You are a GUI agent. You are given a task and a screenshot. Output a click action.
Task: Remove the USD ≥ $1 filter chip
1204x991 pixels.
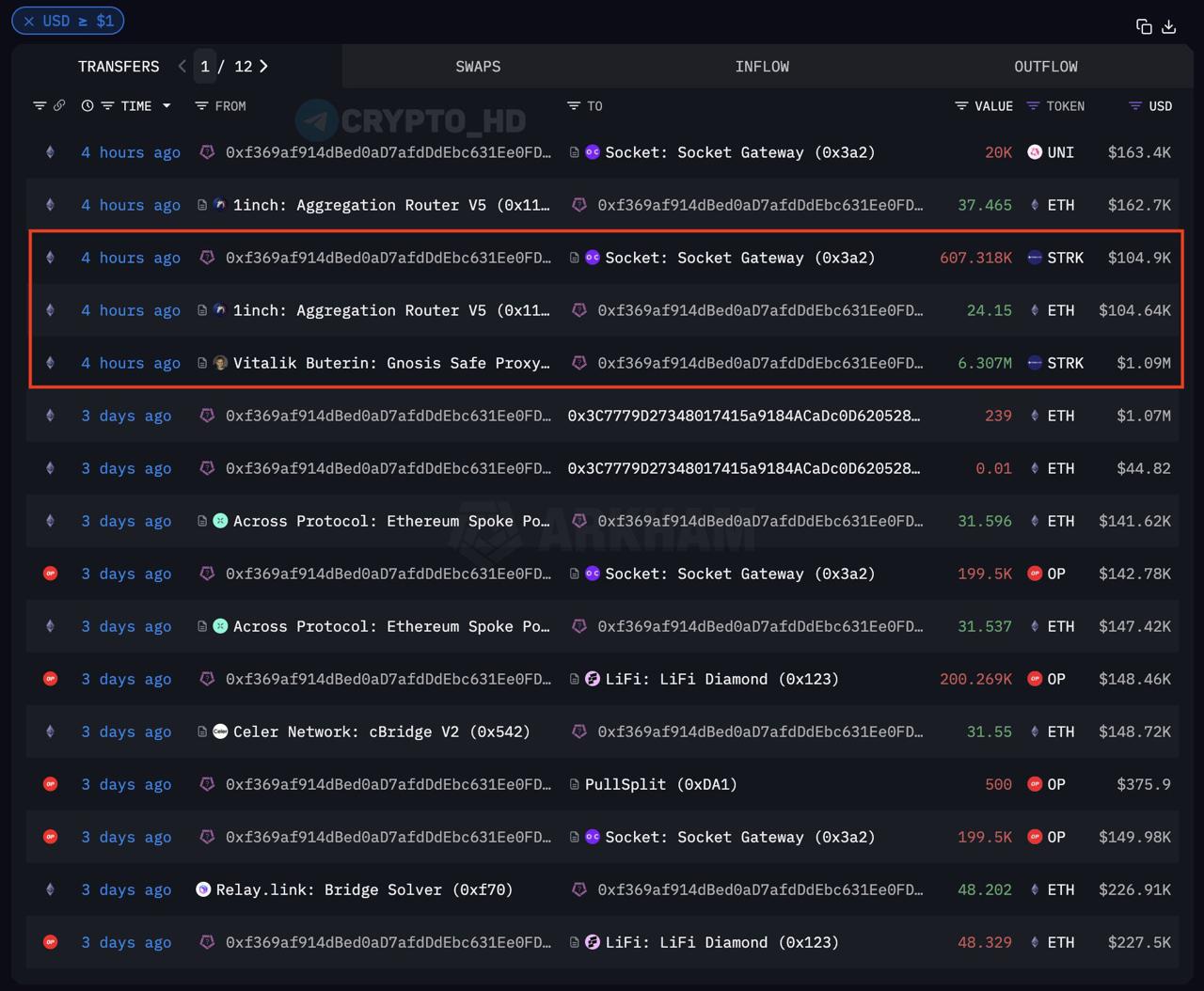[29, 21]
